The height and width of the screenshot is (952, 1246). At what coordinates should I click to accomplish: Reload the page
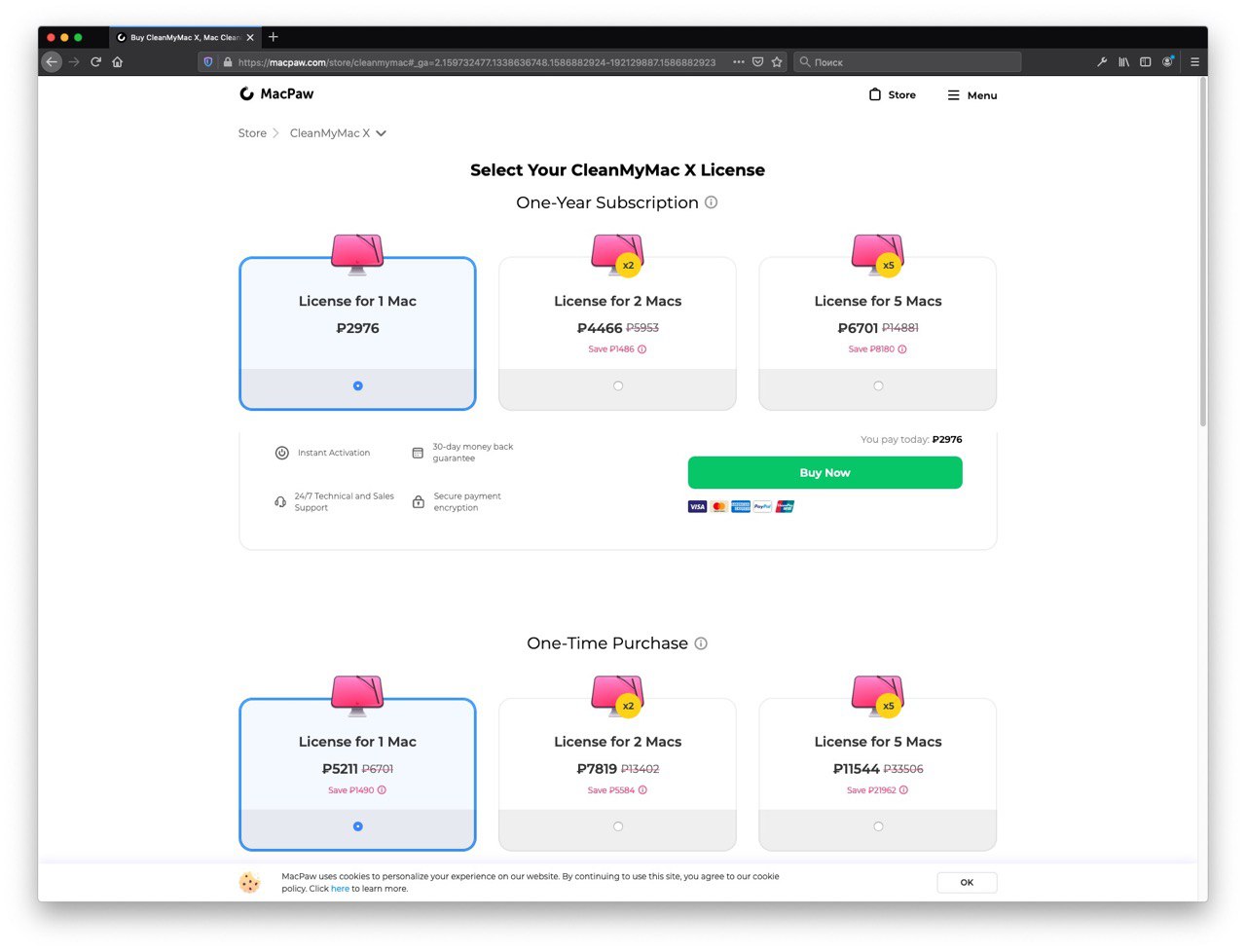(x=95, y=62)
